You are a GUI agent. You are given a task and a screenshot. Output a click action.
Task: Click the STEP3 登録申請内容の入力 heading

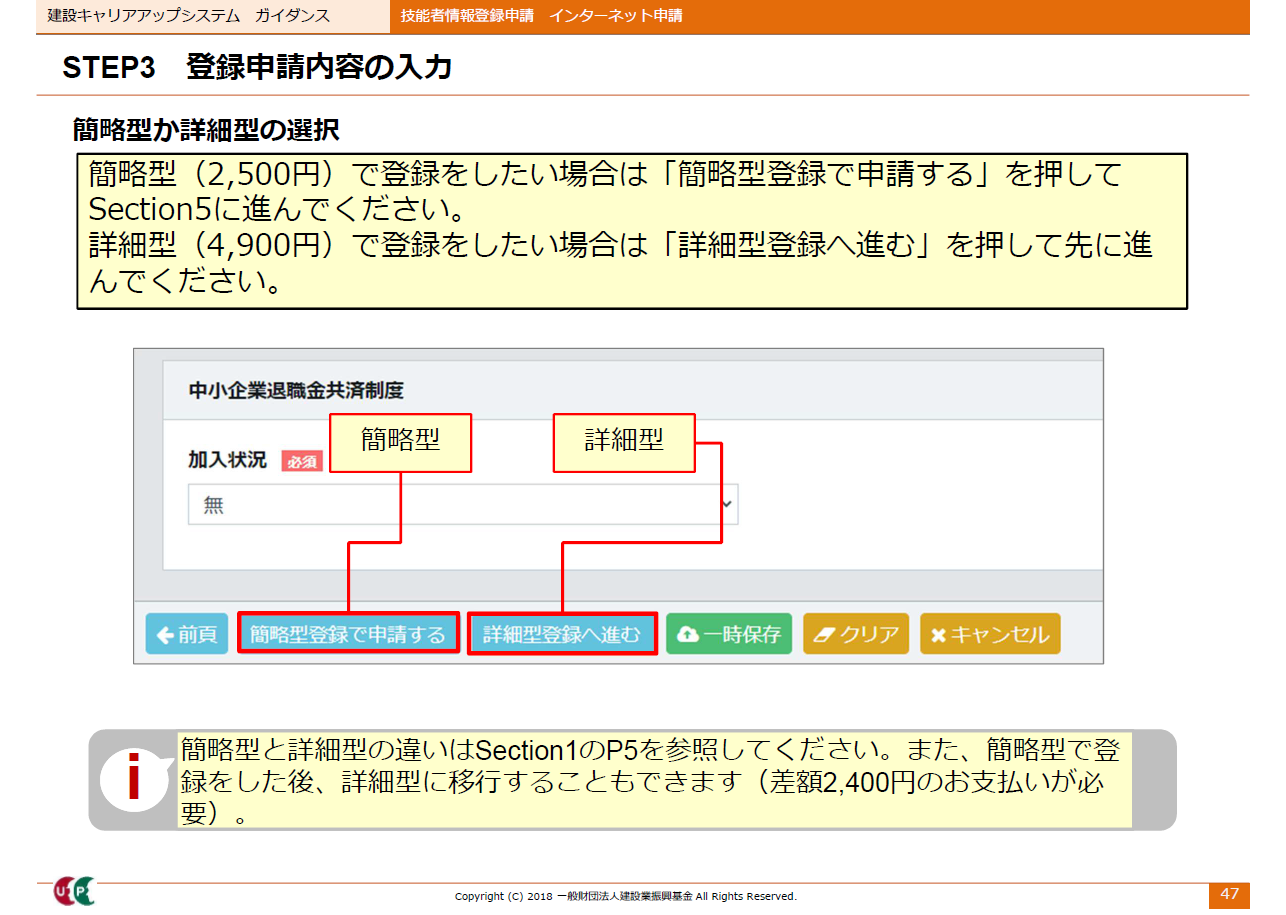point(257,67)
